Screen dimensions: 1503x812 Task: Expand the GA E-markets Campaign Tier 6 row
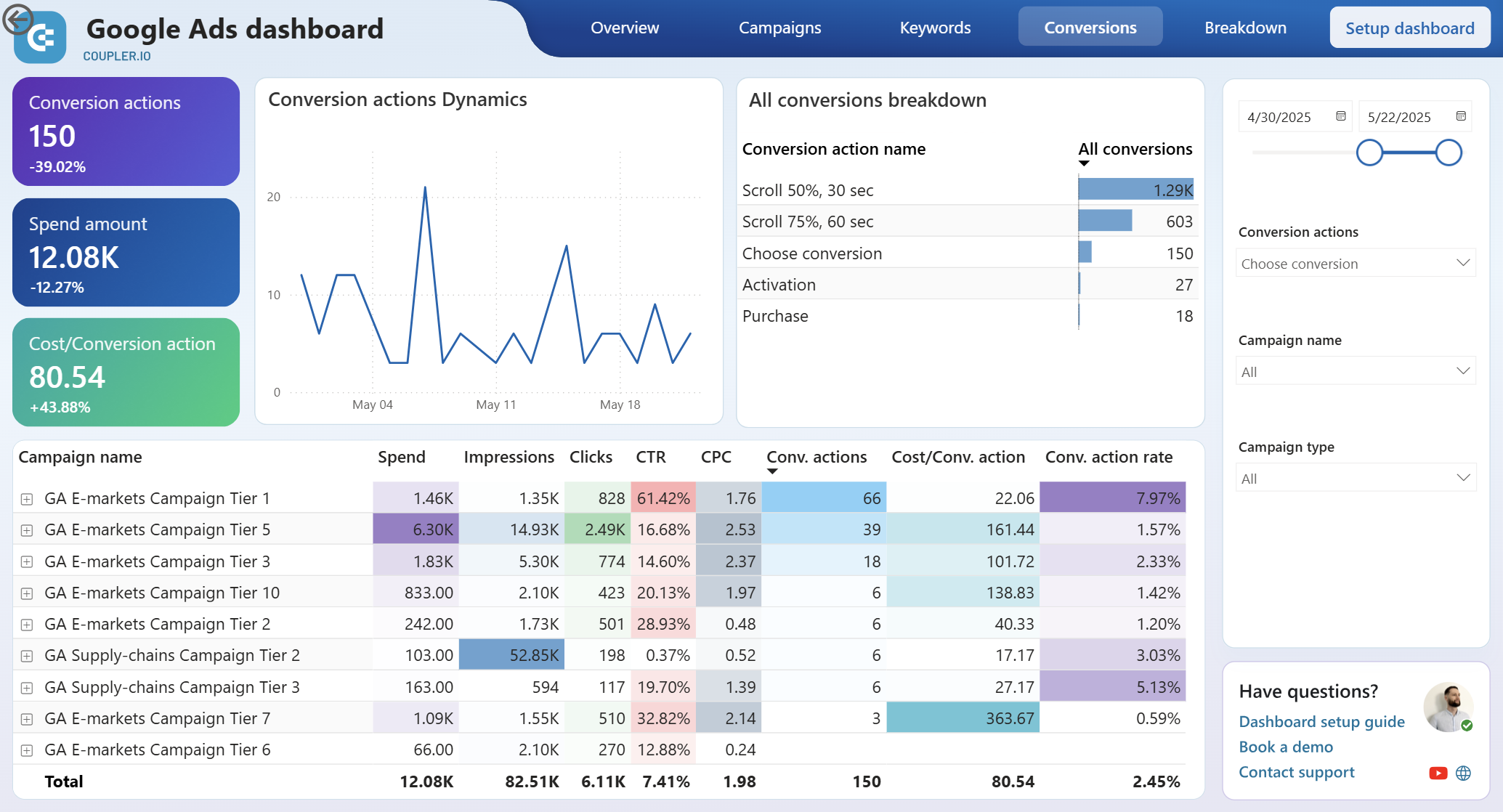27,750
